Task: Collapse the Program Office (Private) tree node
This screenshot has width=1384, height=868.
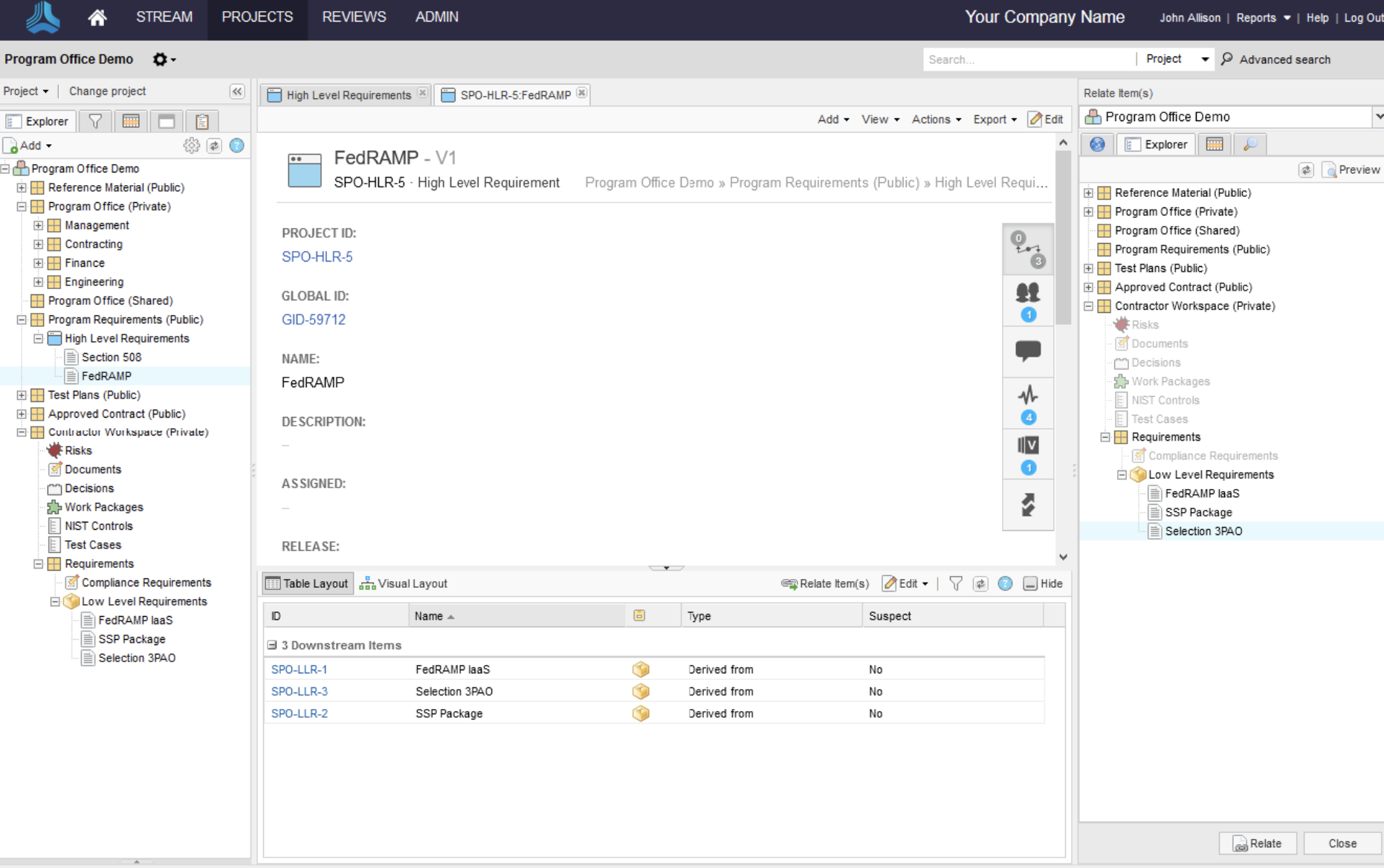Action: (x=22, y=207)
